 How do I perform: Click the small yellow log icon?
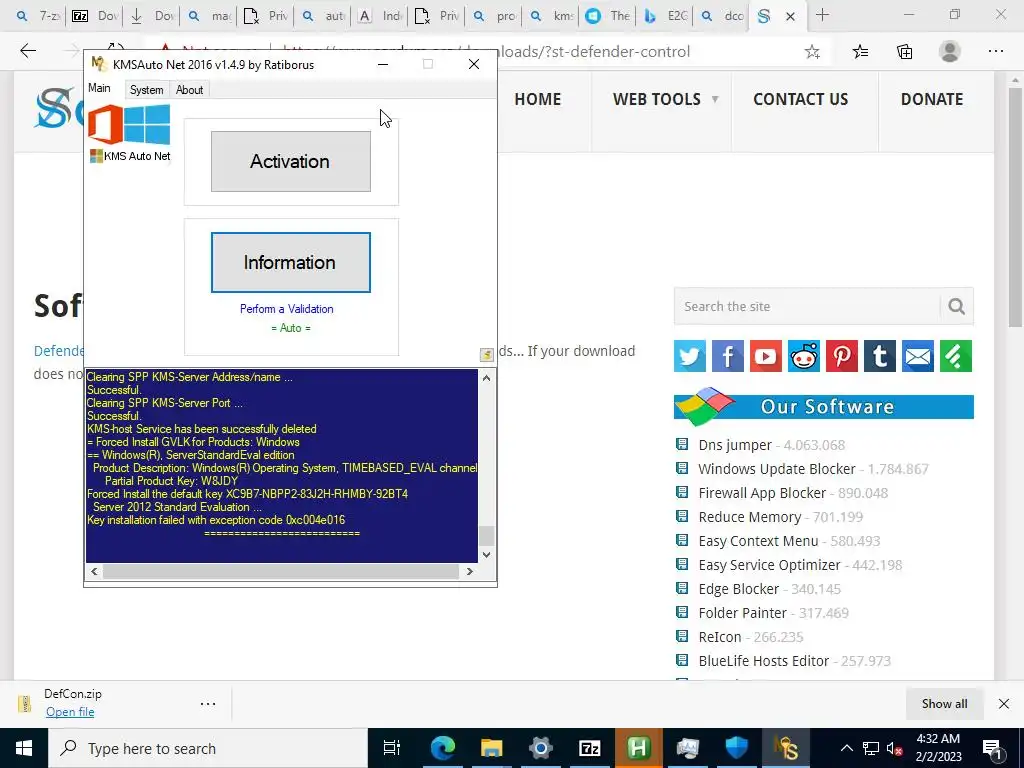487,354
